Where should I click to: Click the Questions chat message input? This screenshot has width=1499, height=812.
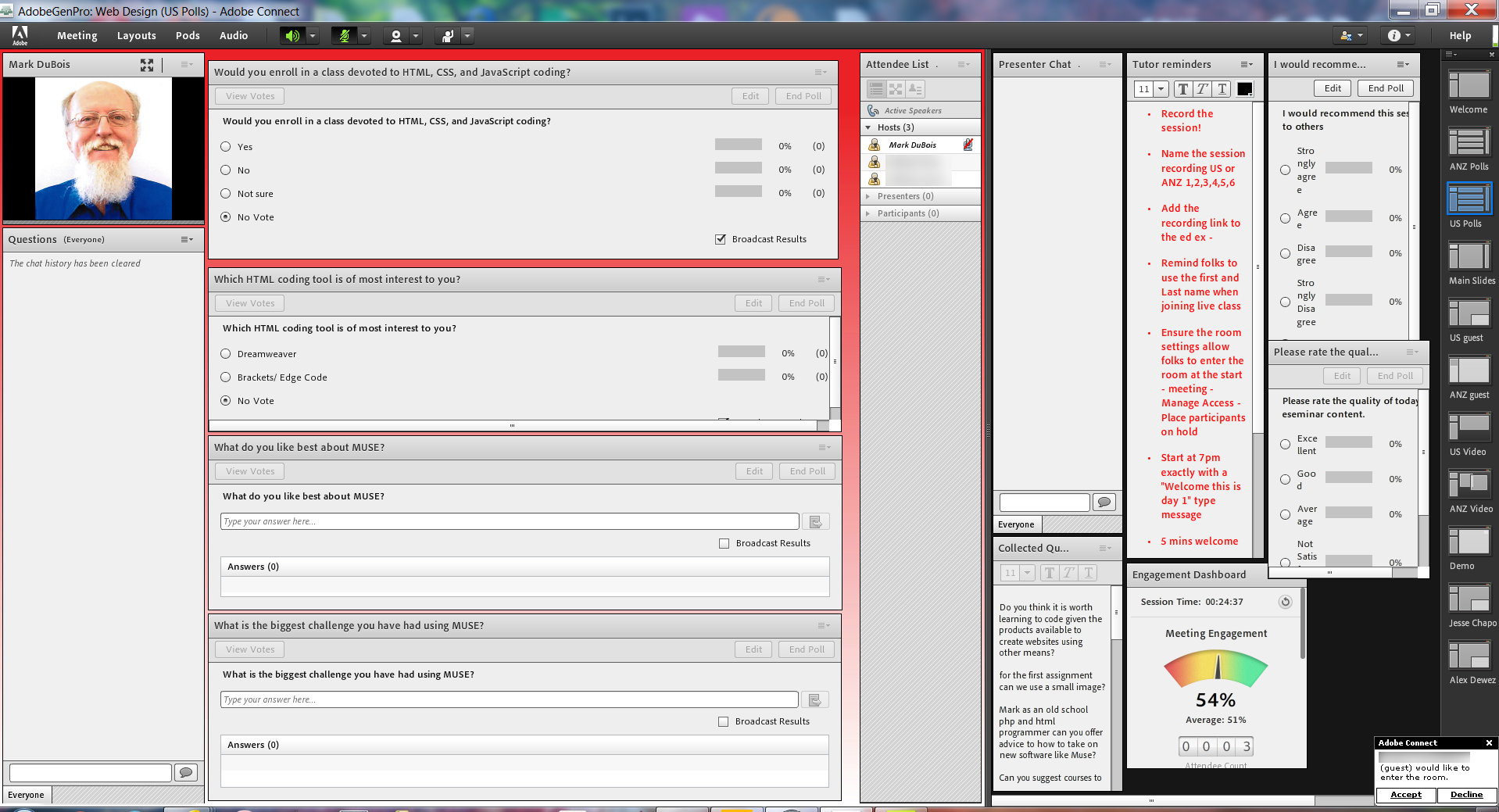91,773
